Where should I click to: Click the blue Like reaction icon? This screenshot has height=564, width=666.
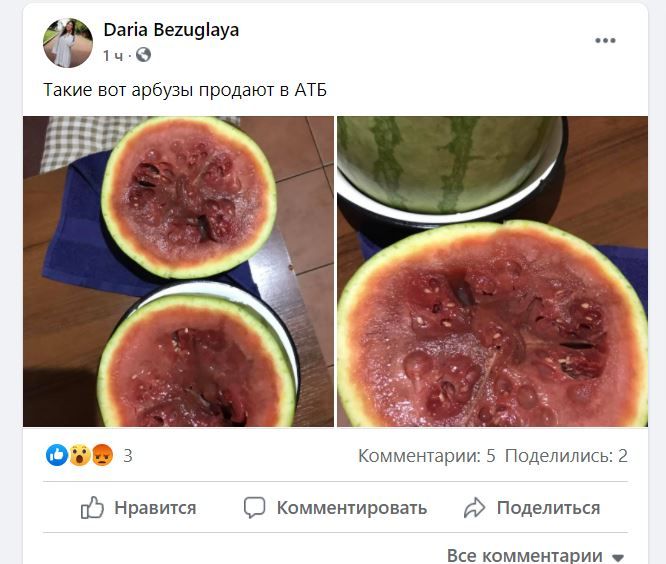coord(57,455)
